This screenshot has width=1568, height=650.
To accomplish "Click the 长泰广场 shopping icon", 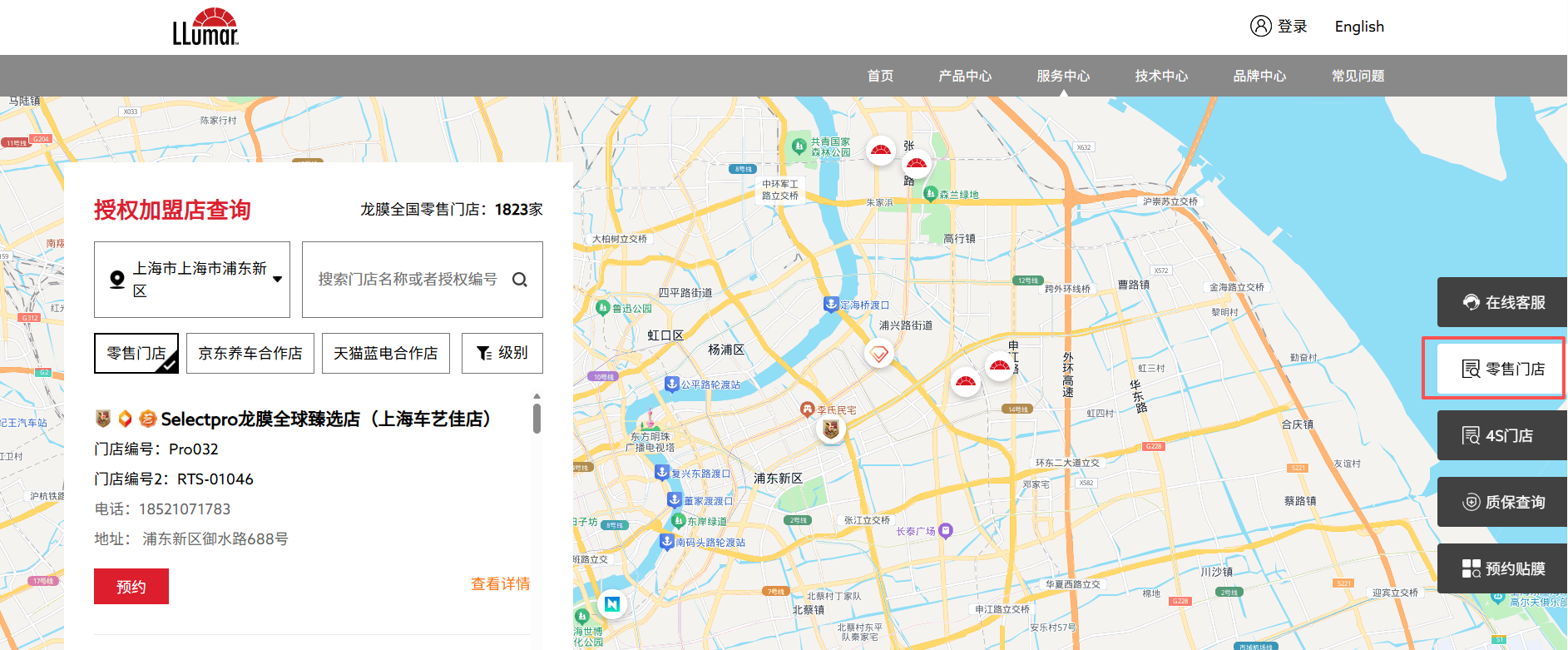I will click(x=946, y=531).
